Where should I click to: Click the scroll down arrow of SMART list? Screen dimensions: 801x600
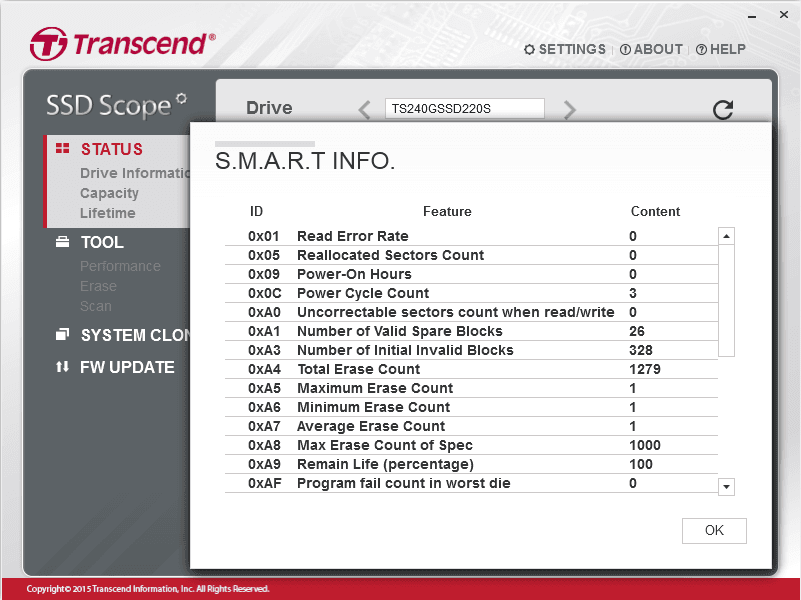726,487
